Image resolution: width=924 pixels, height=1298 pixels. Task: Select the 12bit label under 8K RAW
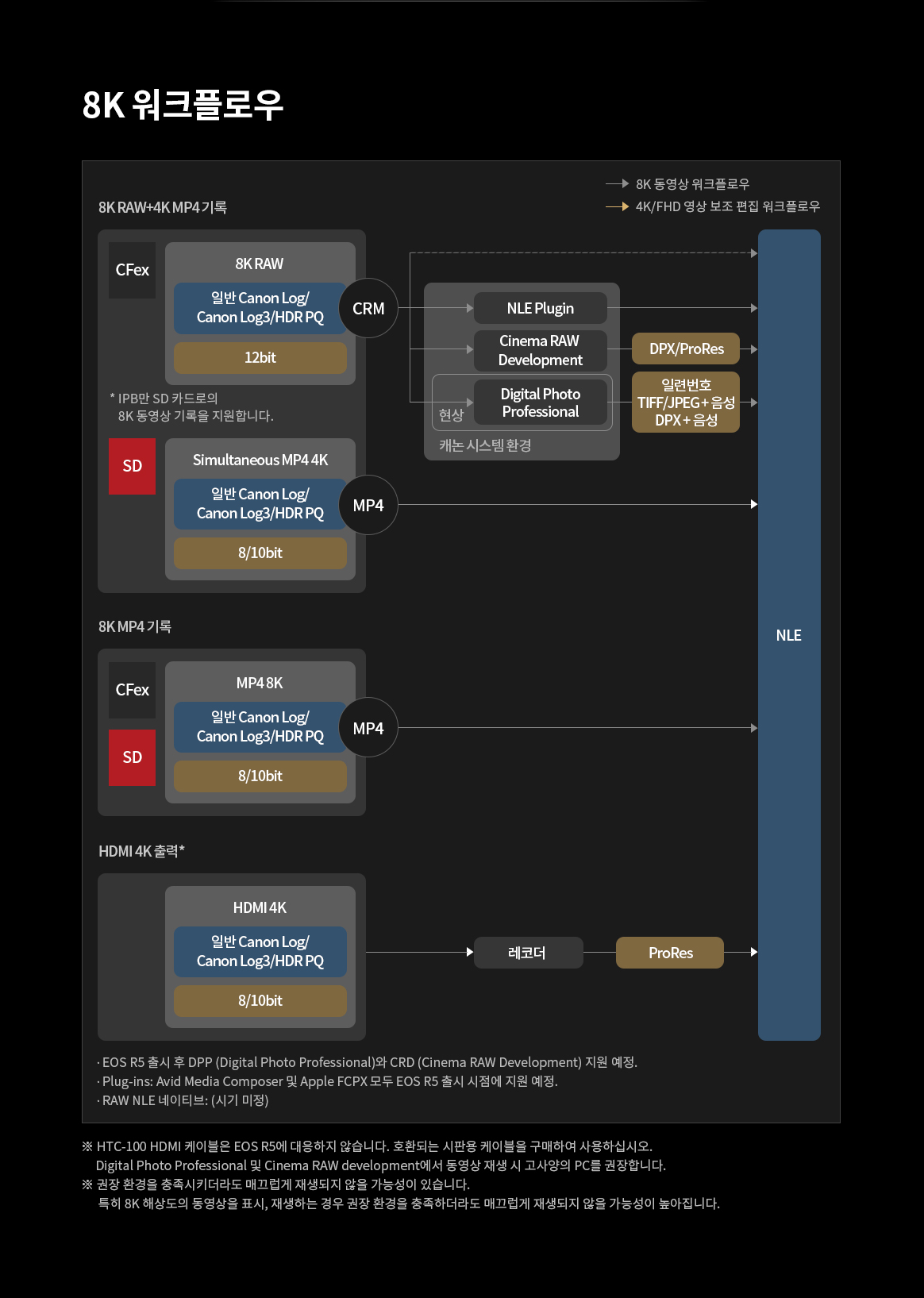pos(260,358)
